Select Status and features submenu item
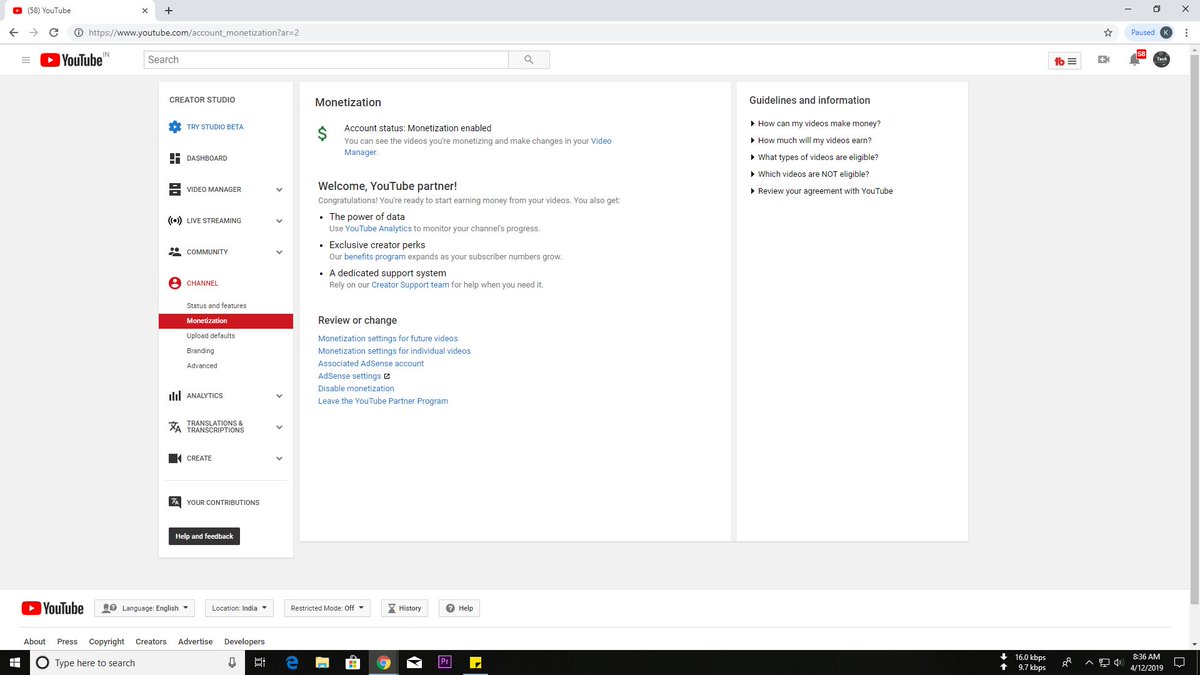 point(216,305)
